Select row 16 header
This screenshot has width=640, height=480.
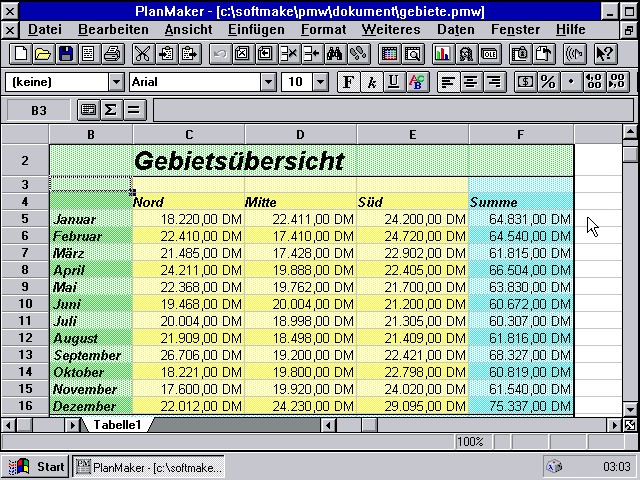point(25,406)
